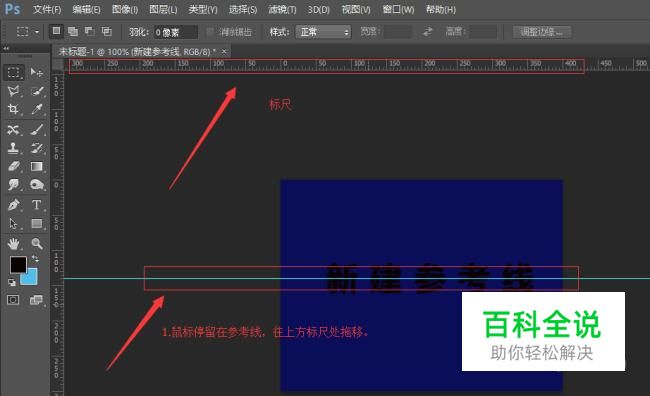The image size is (650, 396).
Task: Collapse the tools panel with double arrow
Action: [x=6, y=49]
